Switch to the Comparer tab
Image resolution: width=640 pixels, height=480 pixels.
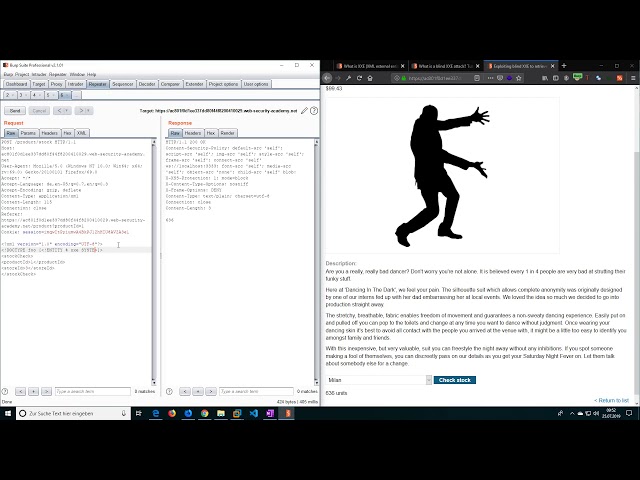[170, 84]
